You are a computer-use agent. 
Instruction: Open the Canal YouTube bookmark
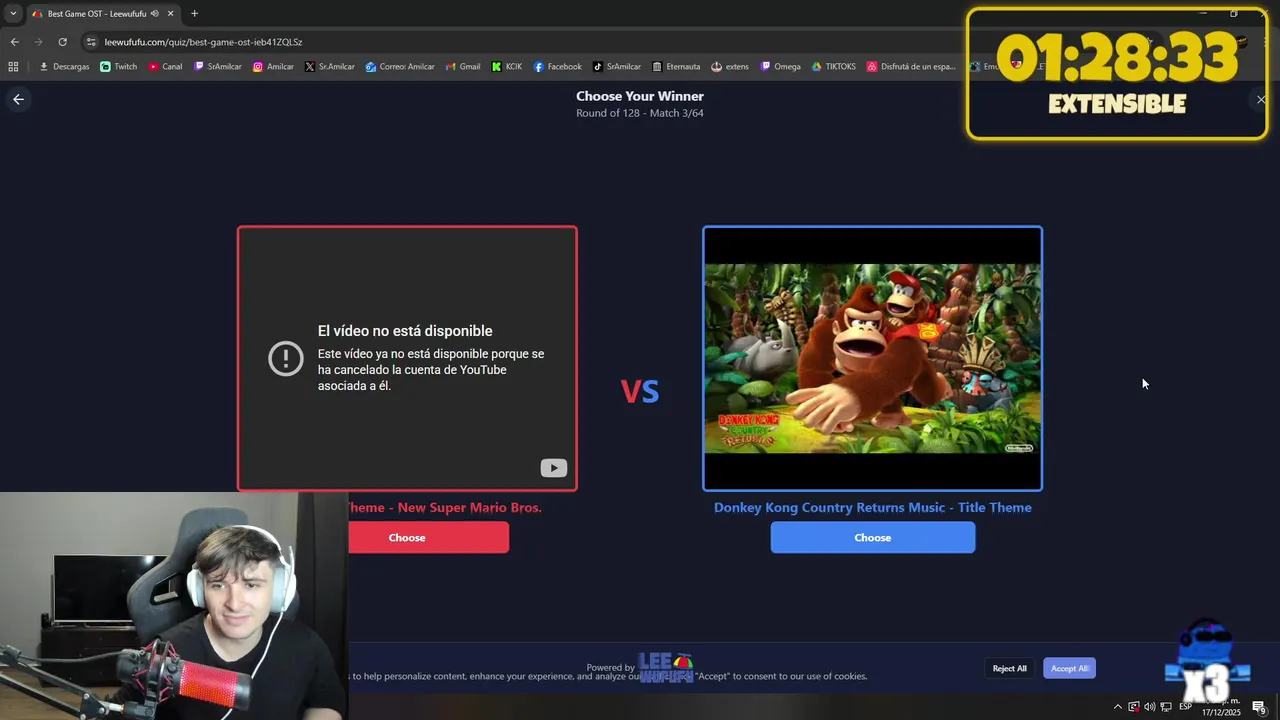coord(165,67)
